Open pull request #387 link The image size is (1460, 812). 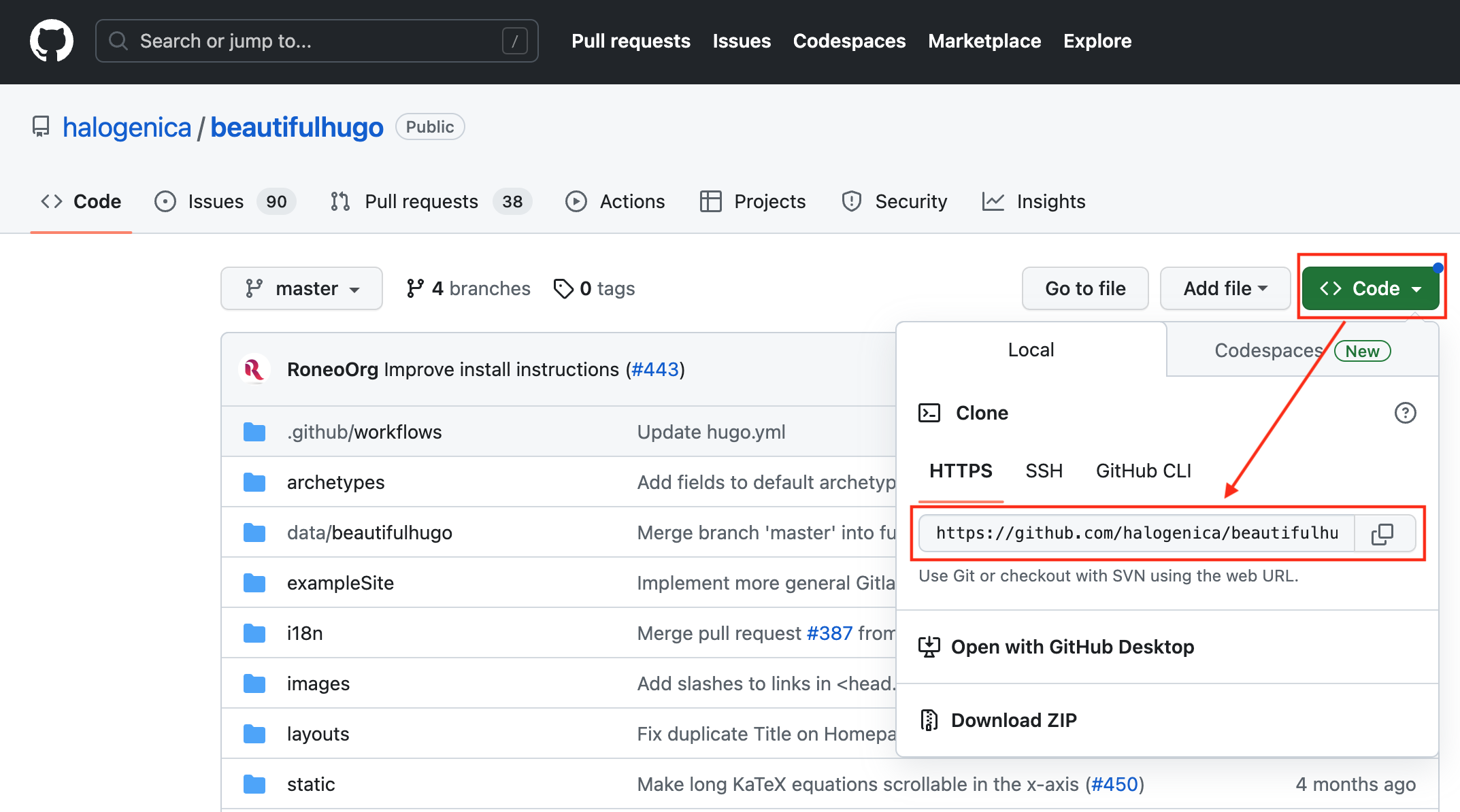(x=829, y=633)
